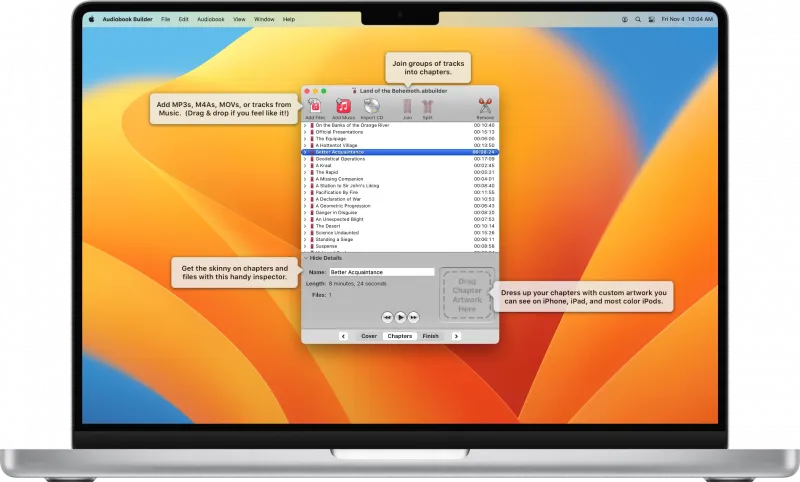Expand A Declaration of War chapter
Viewport: 800px width, 482px height.
(x=305, y=199)
